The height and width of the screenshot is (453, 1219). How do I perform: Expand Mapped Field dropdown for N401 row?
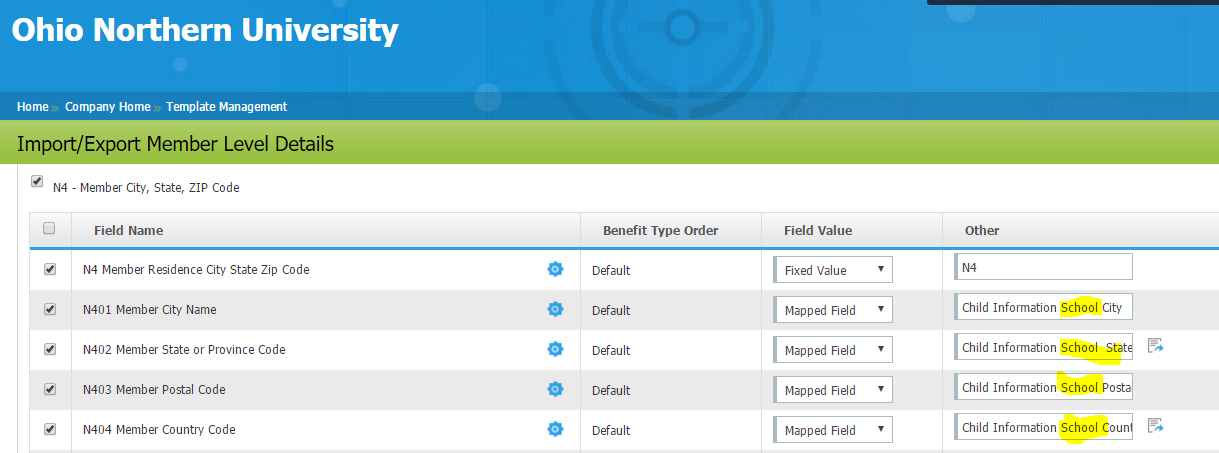[x=832, y=310]
